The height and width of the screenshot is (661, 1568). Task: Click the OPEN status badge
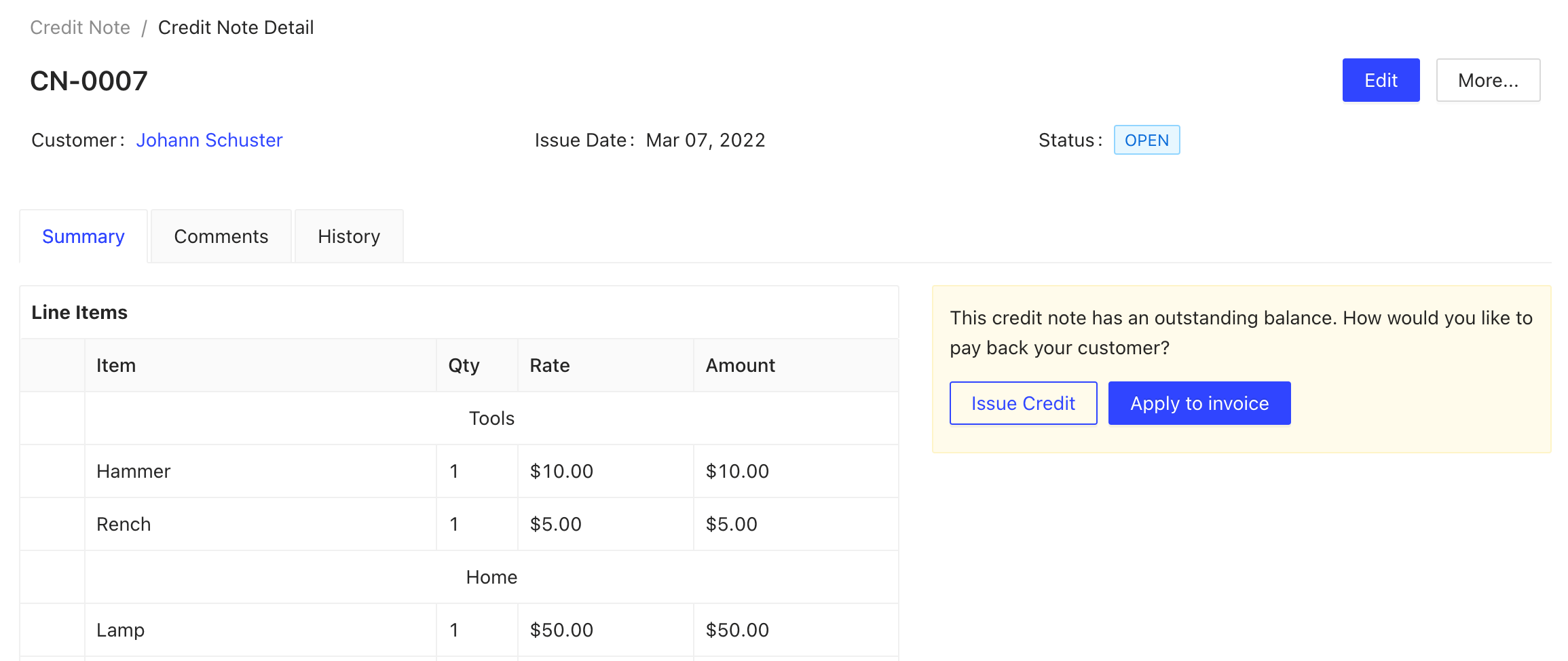coord(1146,140)
